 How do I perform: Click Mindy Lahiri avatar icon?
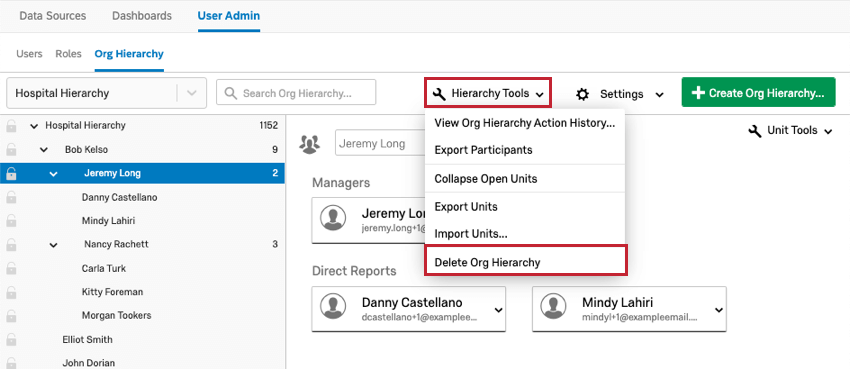(554, 307)
